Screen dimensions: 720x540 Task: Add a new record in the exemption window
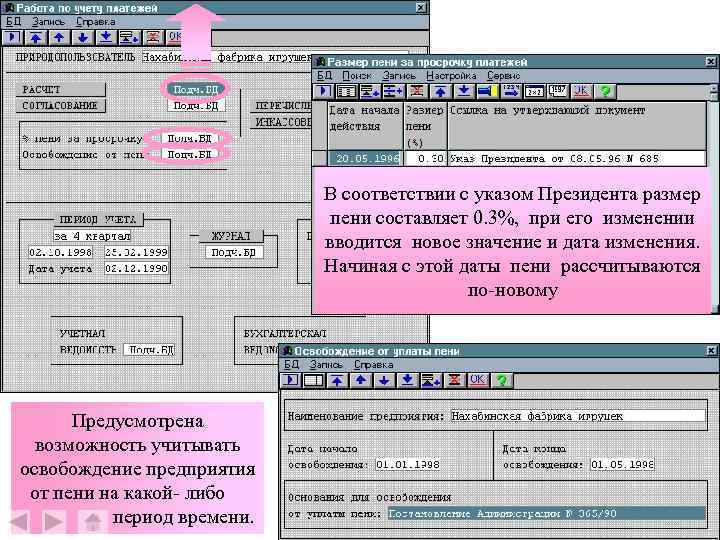point(431,380)
